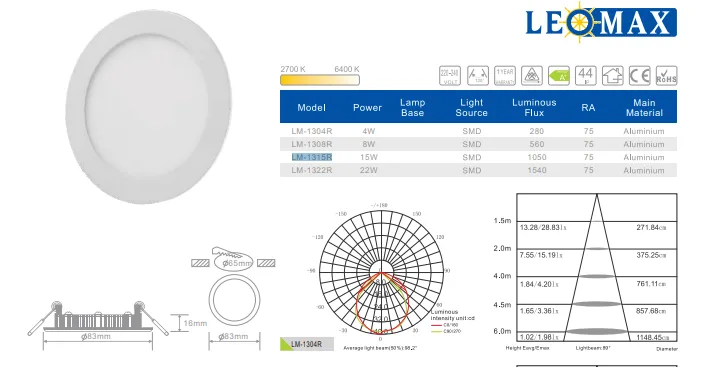Click the round panel light product photo
The height and width of the screenshot is (367, 701).
(x=149, y=106)
